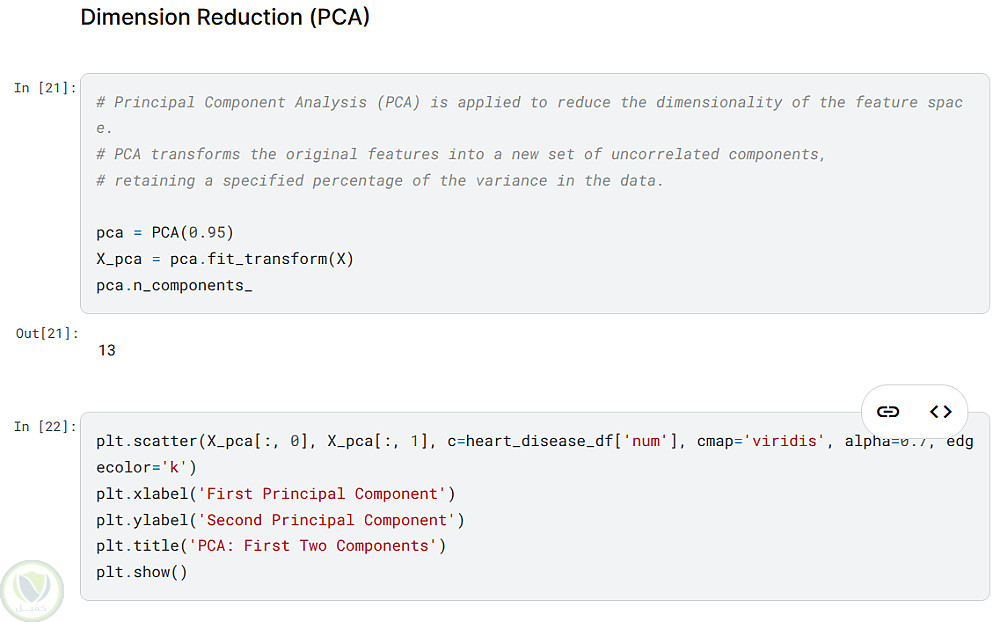Click the code view angle-brackets icon
Viewport: 1000px width, 622px height.
(940, 411)
